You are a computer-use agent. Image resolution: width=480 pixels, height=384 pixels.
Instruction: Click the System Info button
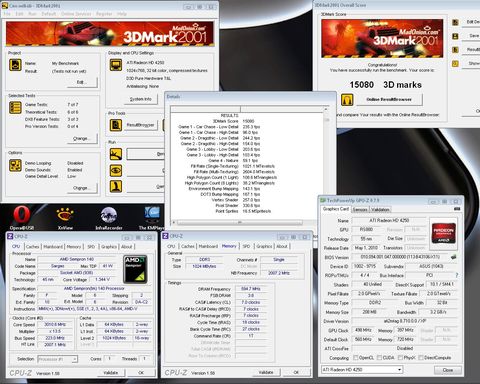pyautogui.click(x=140, y=99)
